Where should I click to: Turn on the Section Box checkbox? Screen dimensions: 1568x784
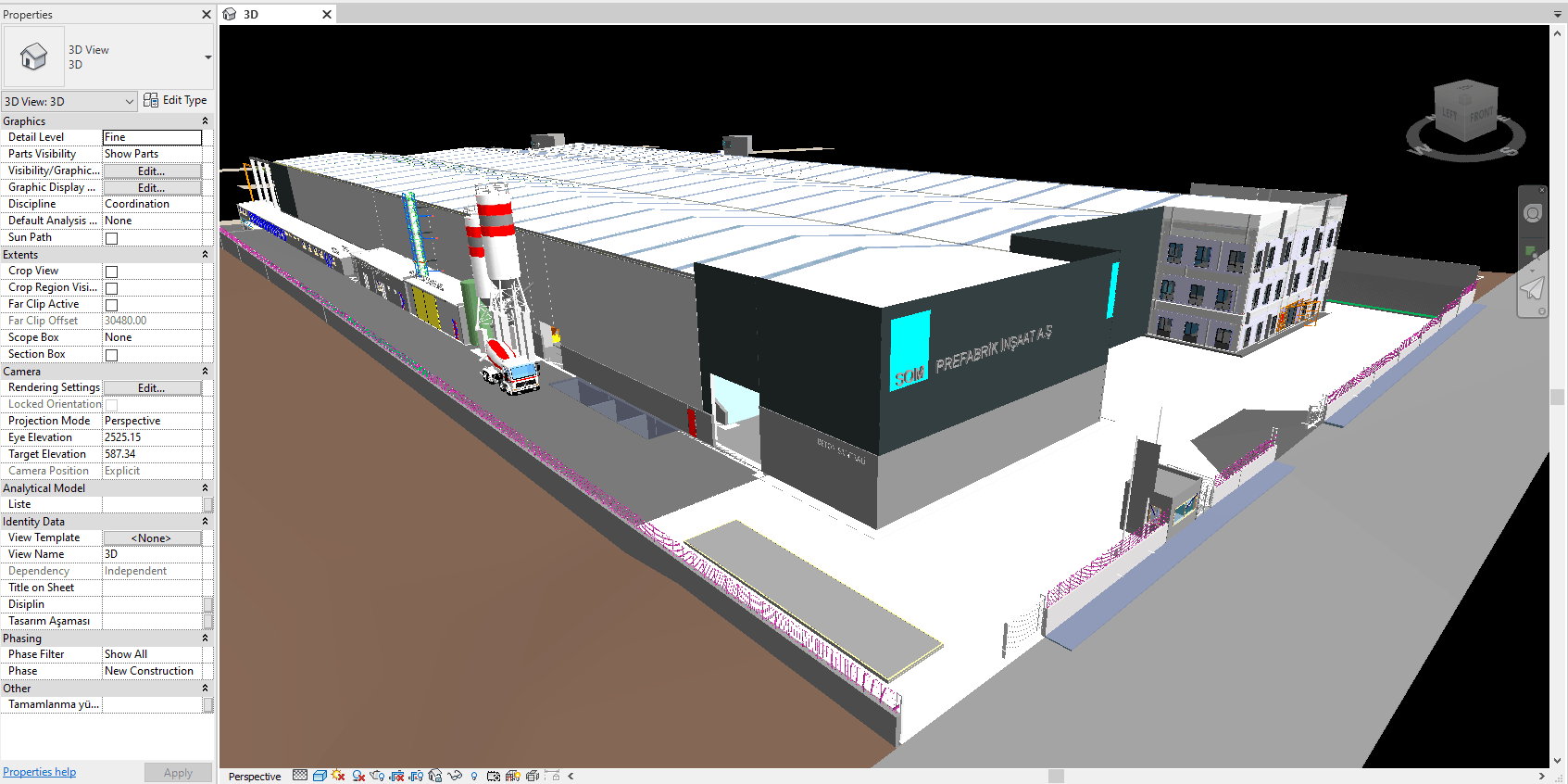112,355
